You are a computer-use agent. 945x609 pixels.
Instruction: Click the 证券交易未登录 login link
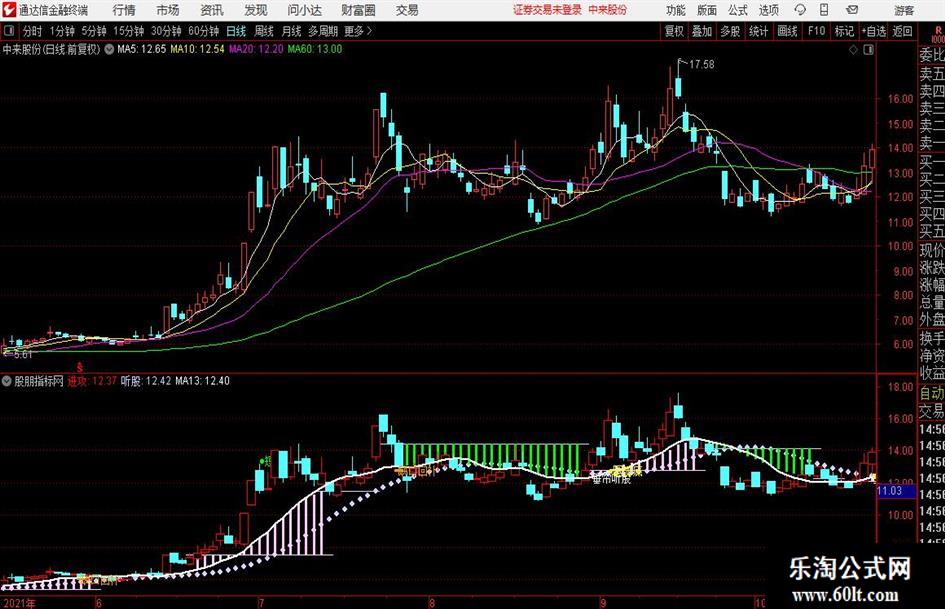click(547, 10)
